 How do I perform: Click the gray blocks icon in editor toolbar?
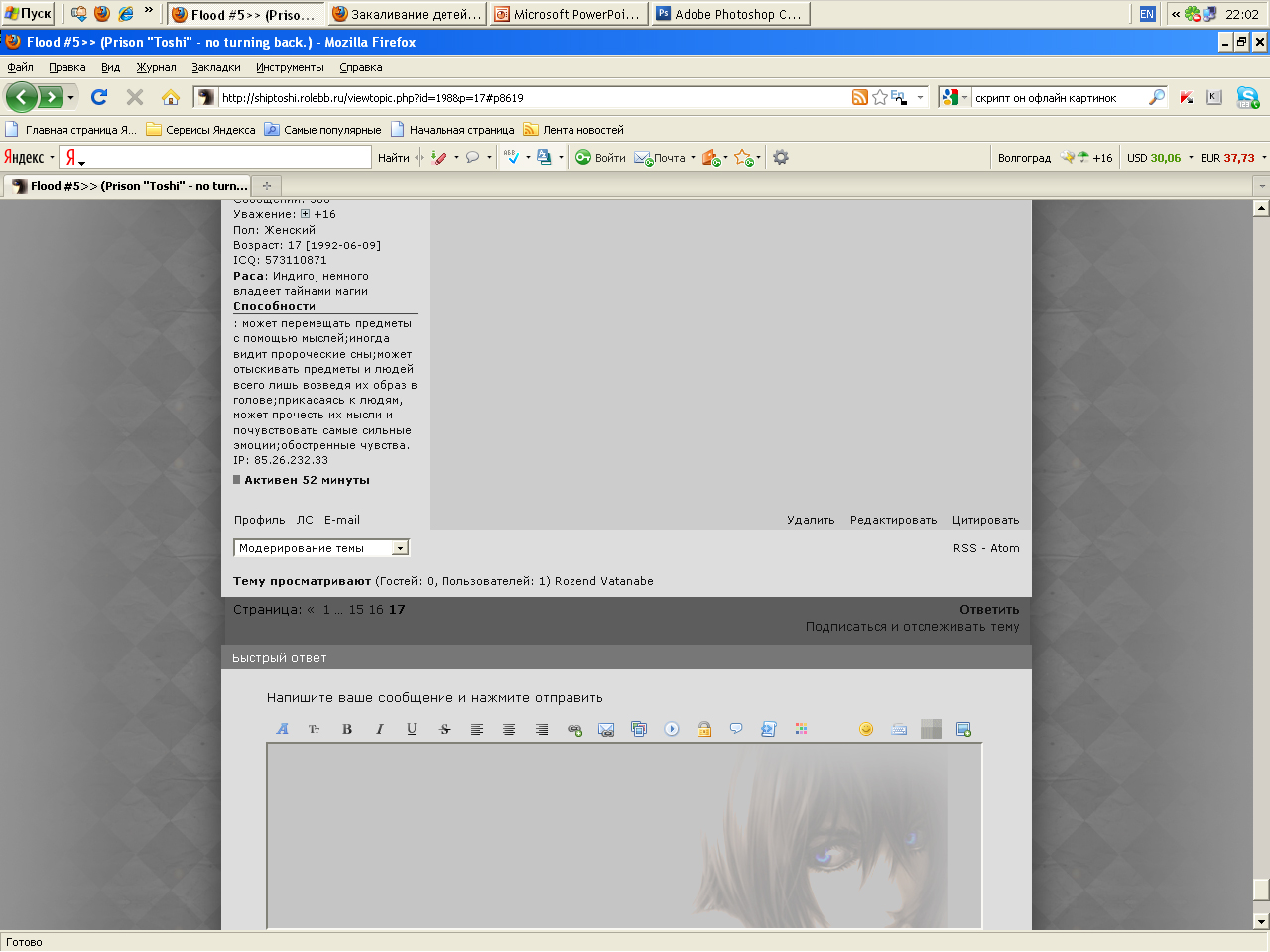click(x=931, y=729)
